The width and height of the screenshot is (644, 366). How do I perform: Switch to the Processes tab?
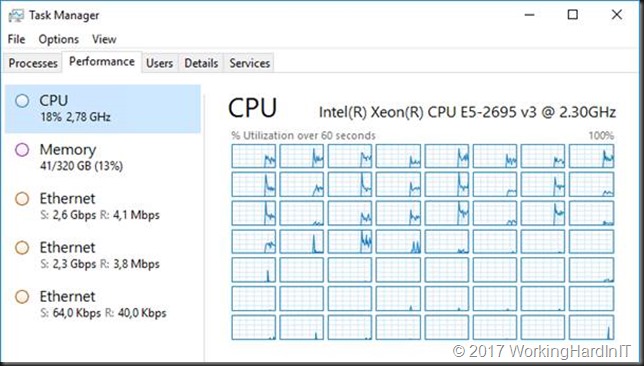point(33,63)
